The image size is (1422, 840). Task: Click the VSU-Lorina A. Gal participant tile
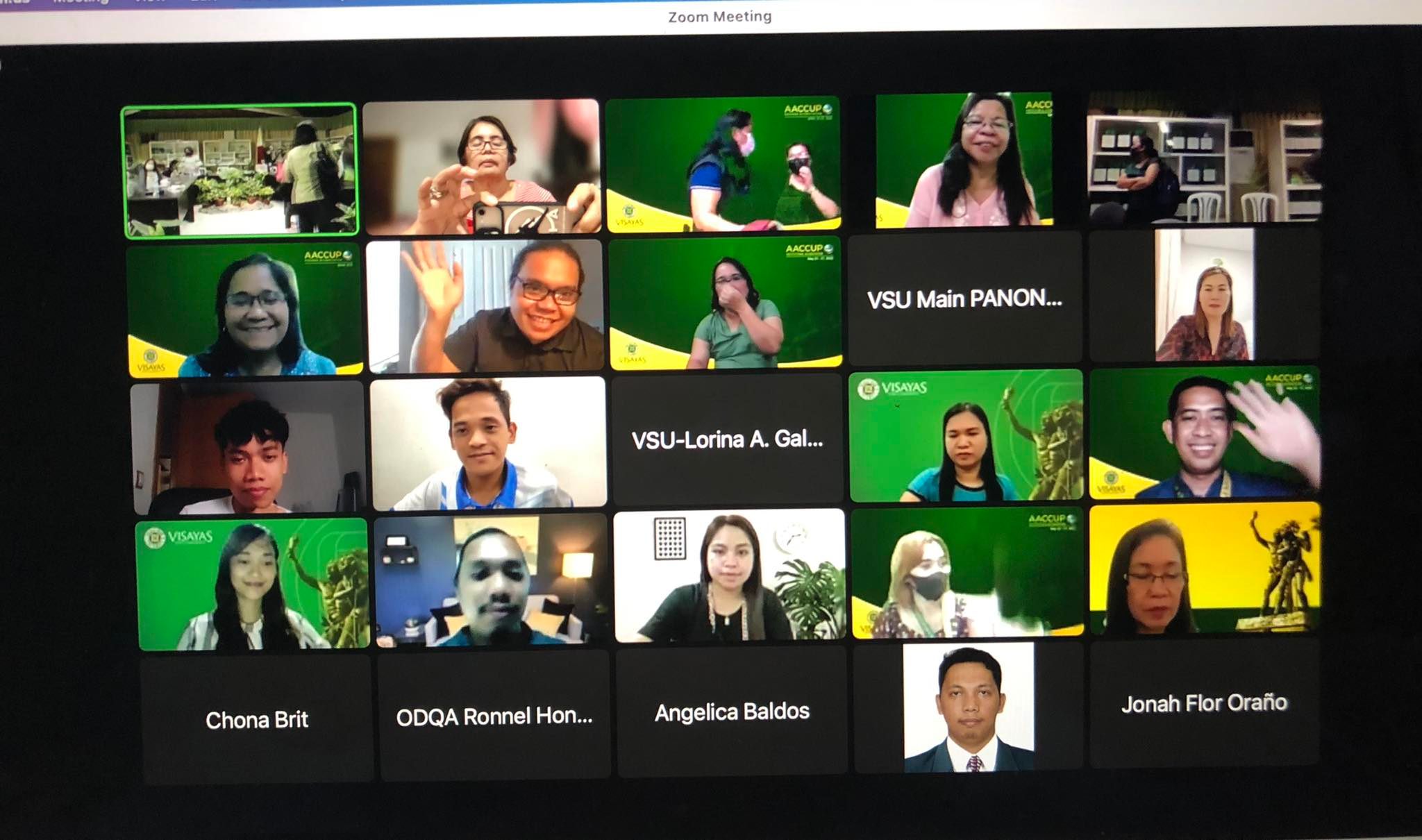point(727,439)
